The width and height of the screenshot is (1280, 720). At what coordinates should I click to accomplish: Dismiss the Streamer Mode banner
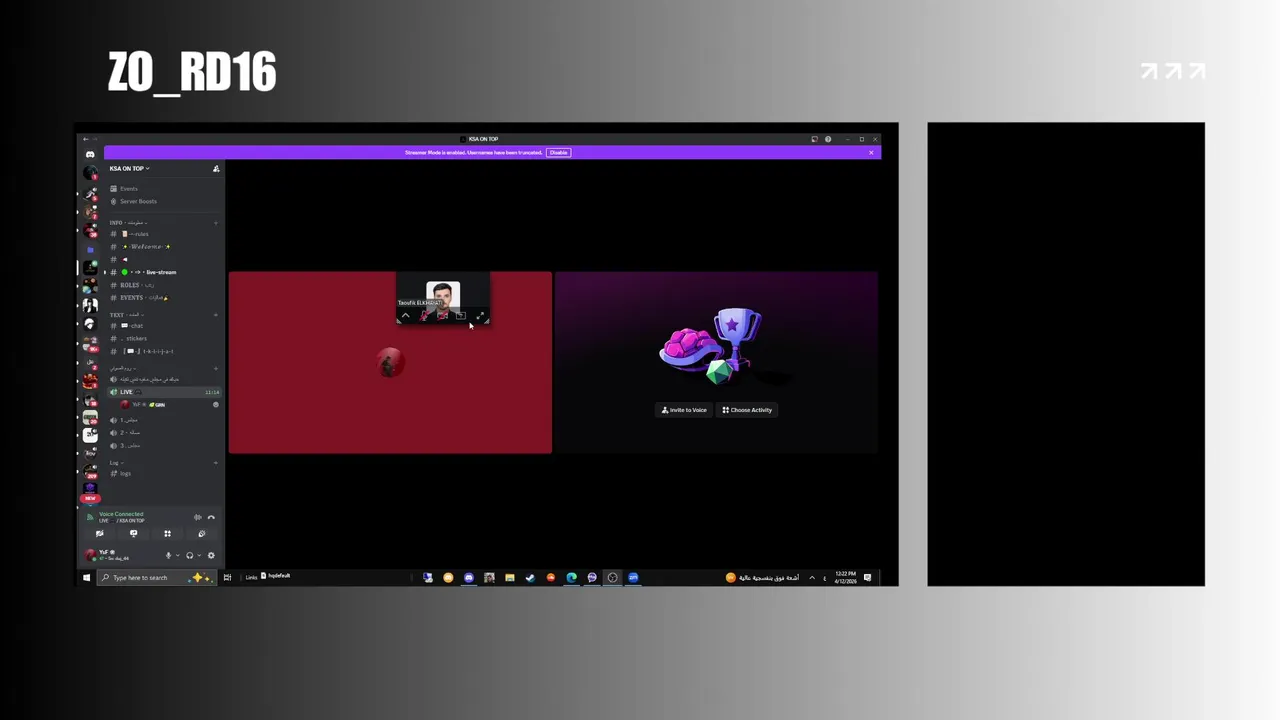871,152
